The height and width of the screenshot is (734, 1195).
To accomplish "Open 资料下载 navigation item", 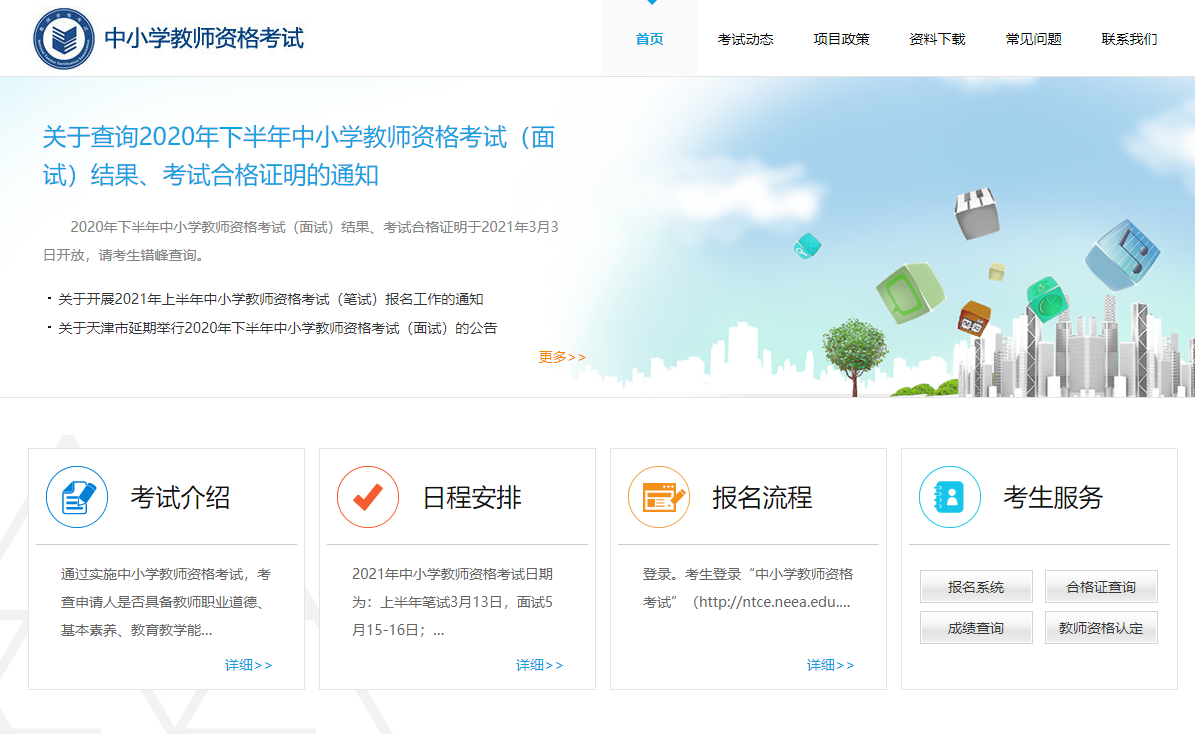I will pos(937,39).
